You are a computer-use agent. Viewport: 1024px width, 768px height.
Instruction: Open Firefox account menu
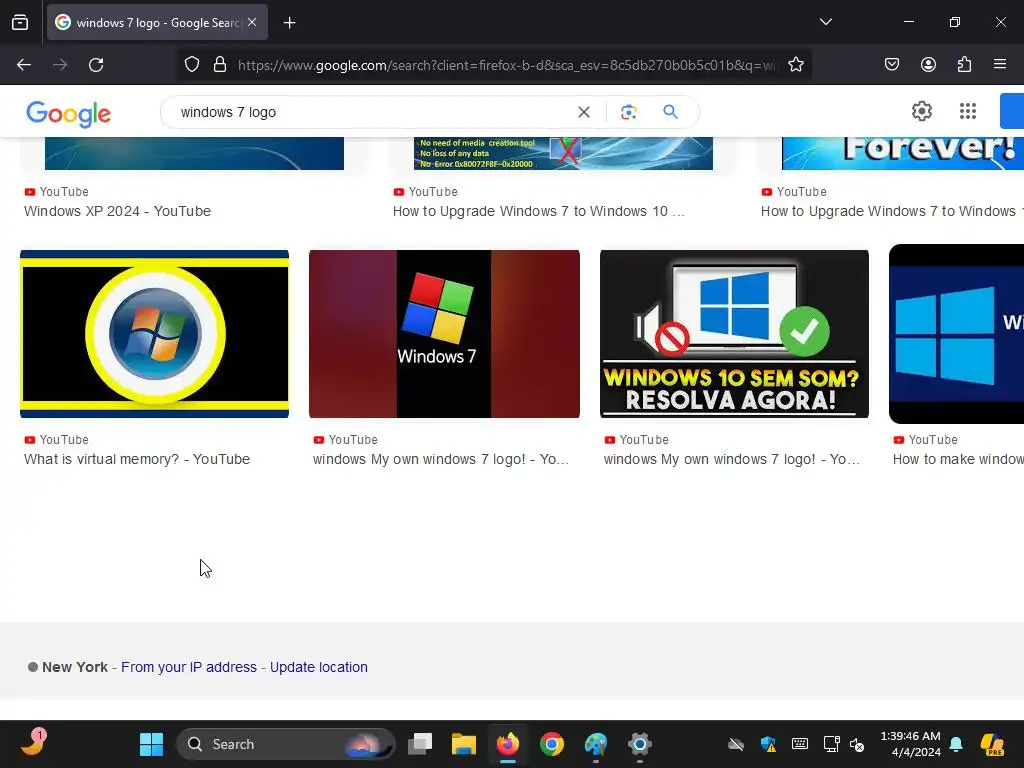coord(928,64)
